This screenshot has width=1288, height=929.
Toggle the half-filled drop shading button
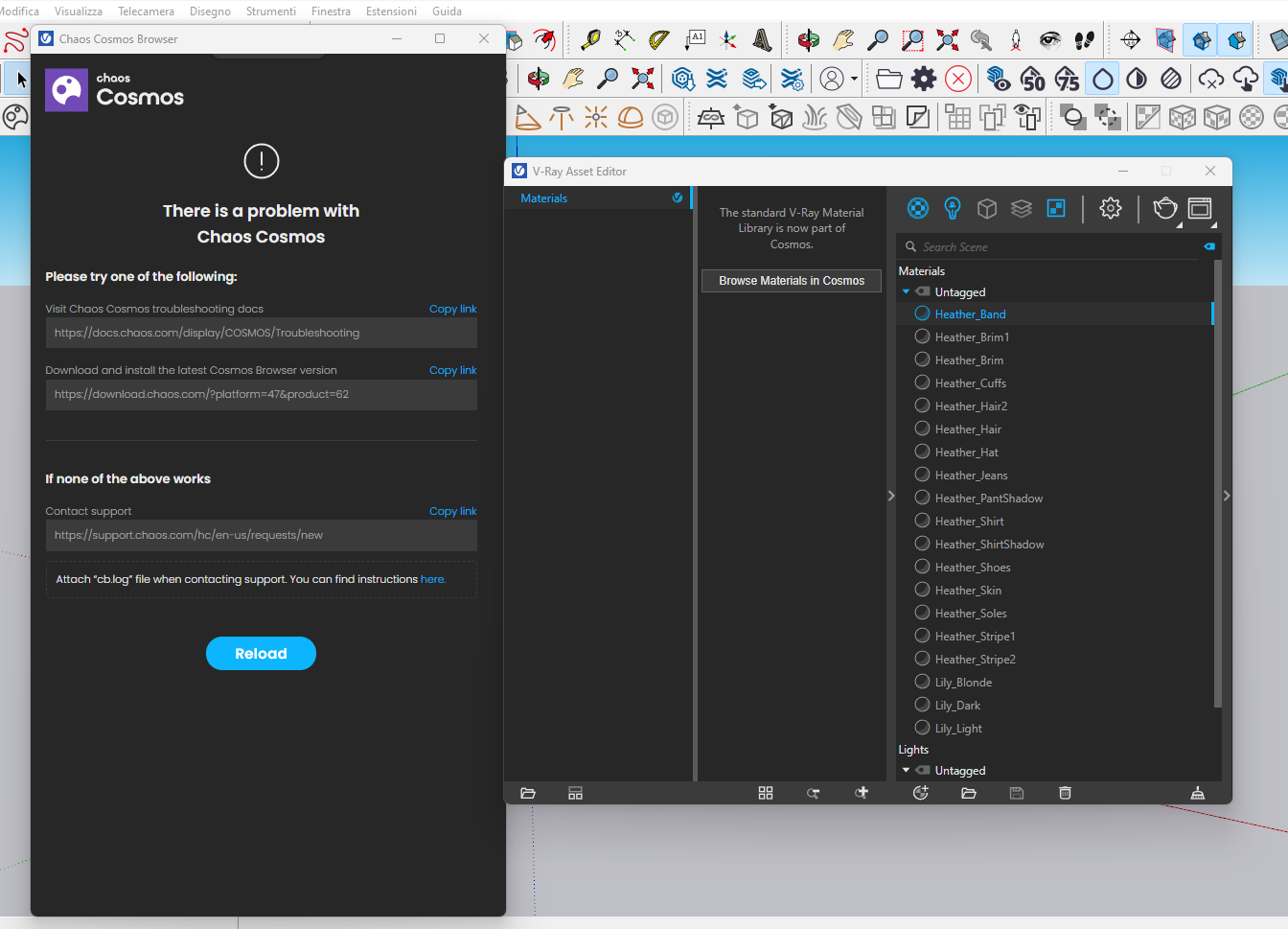pyautogui.click(x=1137, y=79)
